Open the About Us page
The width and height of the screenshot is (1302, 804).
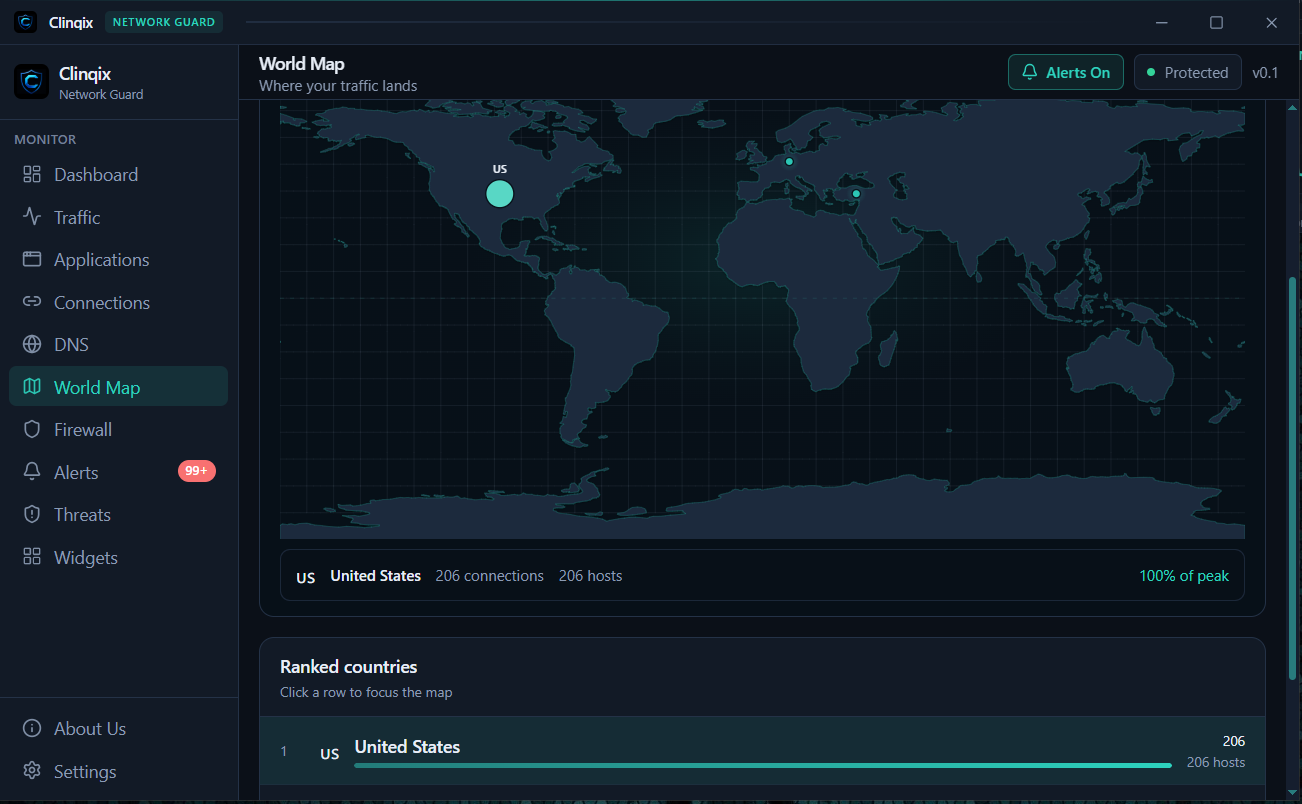(x=119, y=729)
